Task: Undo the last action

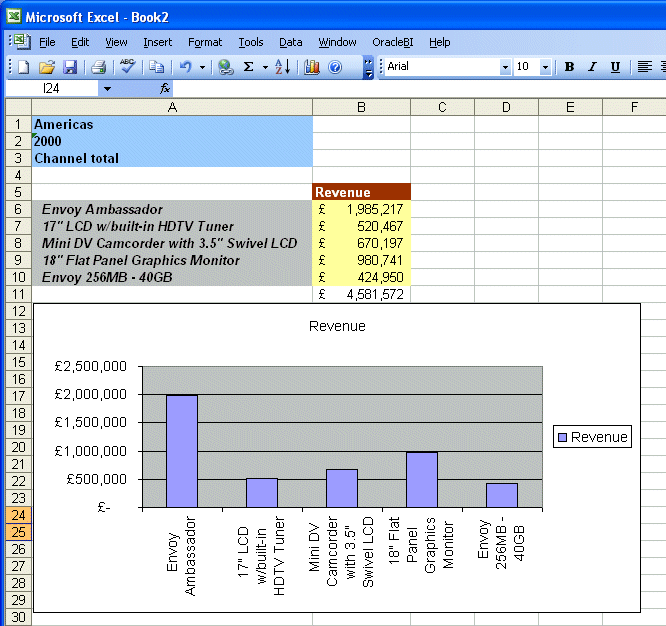Action: point(186,67)
